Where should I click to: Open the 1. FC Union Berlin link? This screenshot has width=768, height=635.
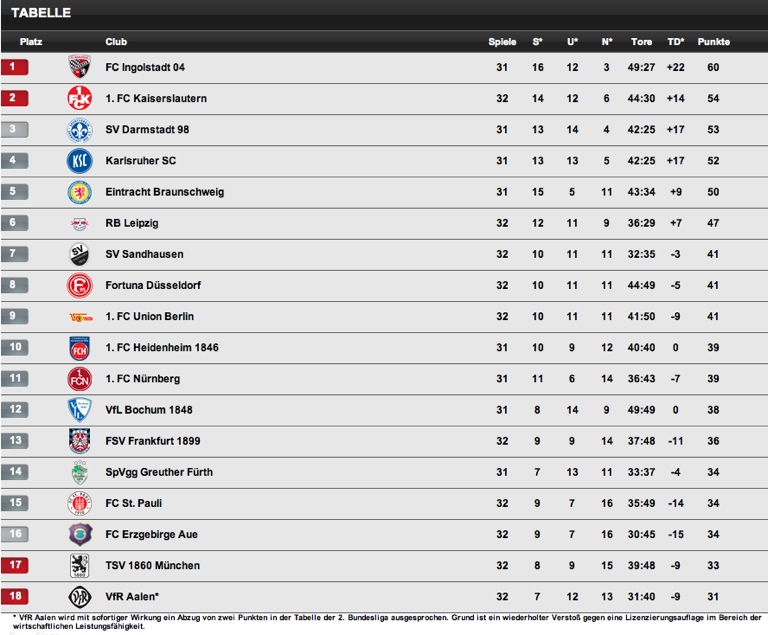tap(149, 316)
